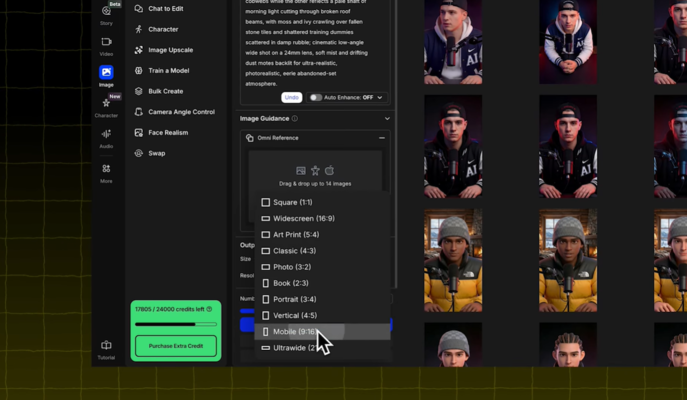Choose Ultrawide aspect ratio option
This screenshot has width=687, height=400.
click(x=322, y=348)
